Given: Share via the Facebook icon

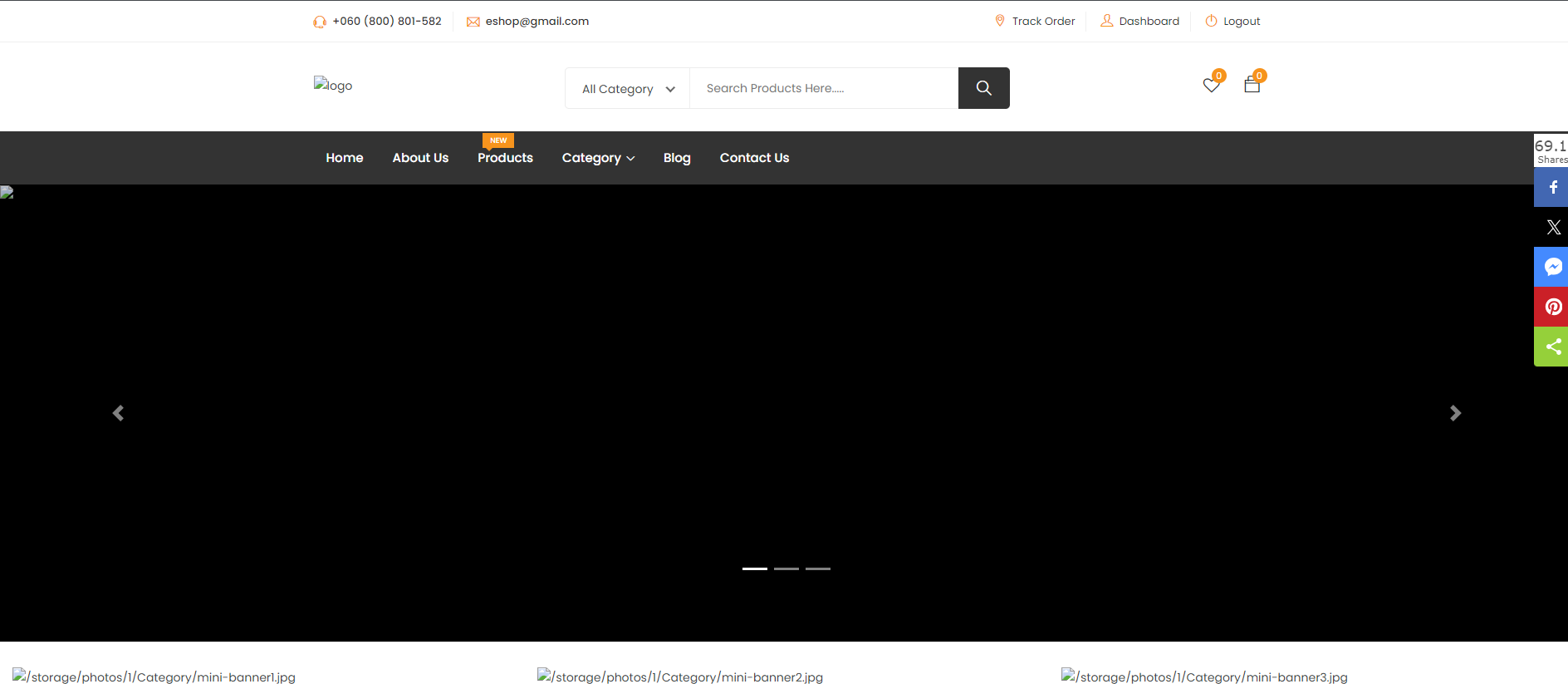Looking at the screenshot, I should (x=1552, y=188).
